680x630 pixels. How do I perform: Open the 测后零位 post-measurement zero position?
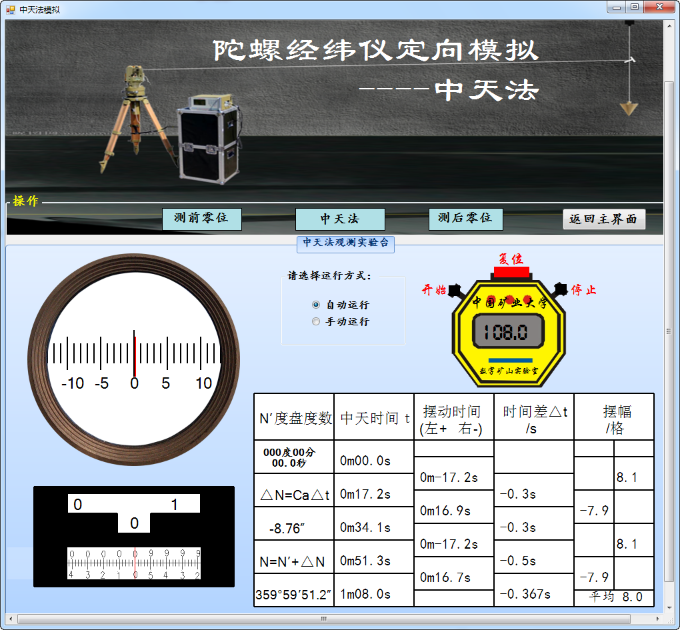tap(466, 219)
